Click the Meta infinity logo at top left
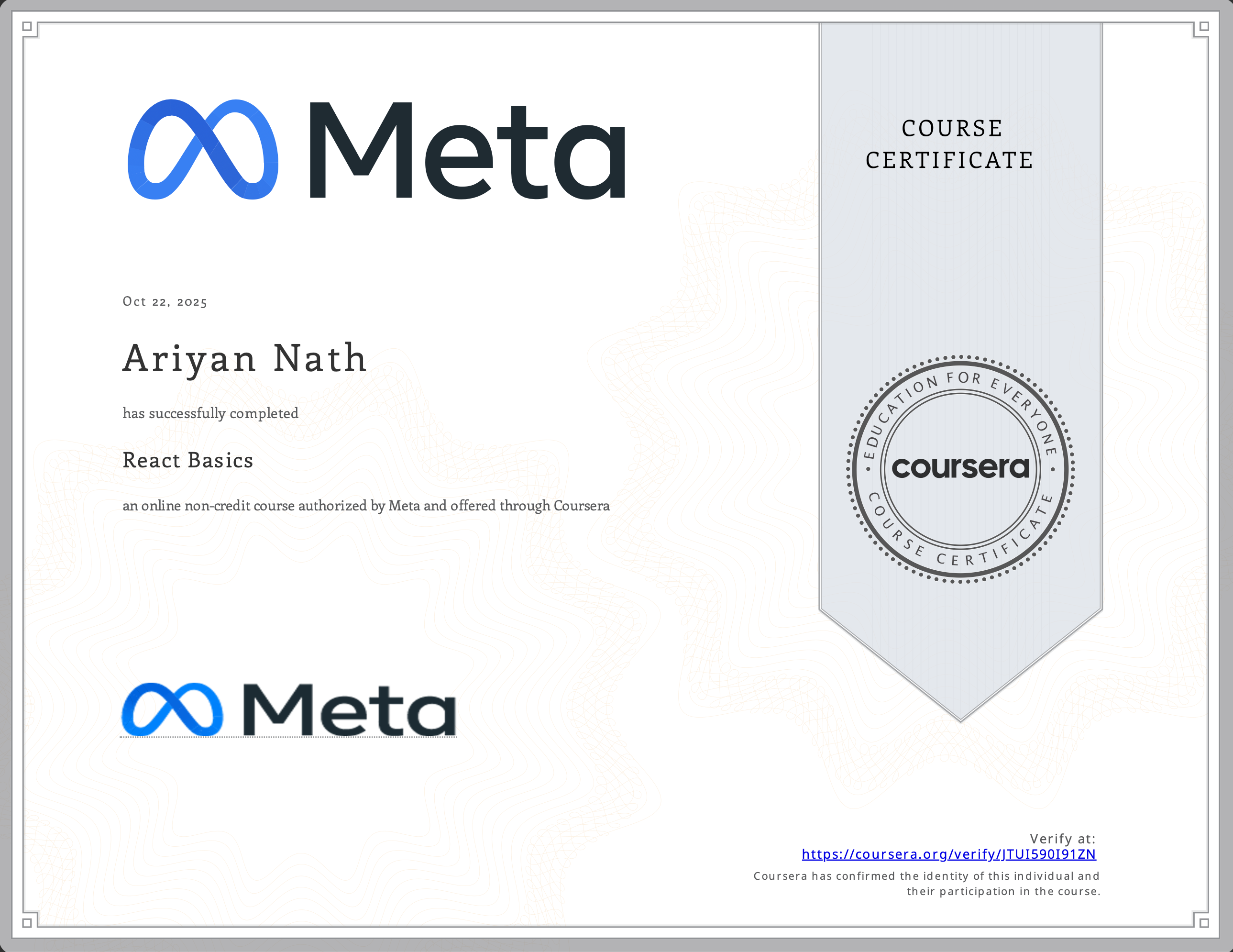The width and height of the screenshot is (1233, 952). pyautogui.click(x=203, y=150)
